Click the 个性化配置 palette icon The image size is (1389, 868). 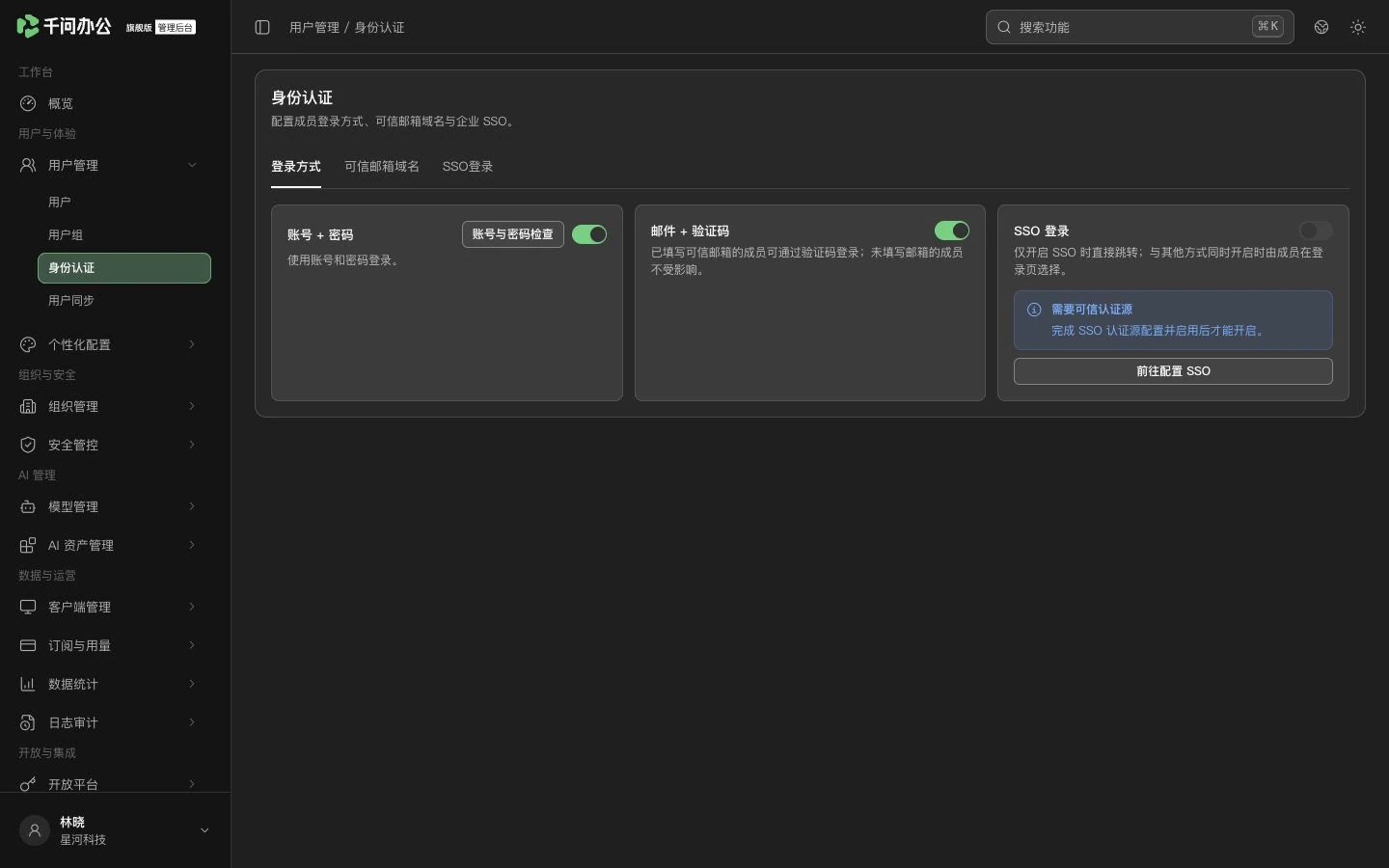click(28, 344)
